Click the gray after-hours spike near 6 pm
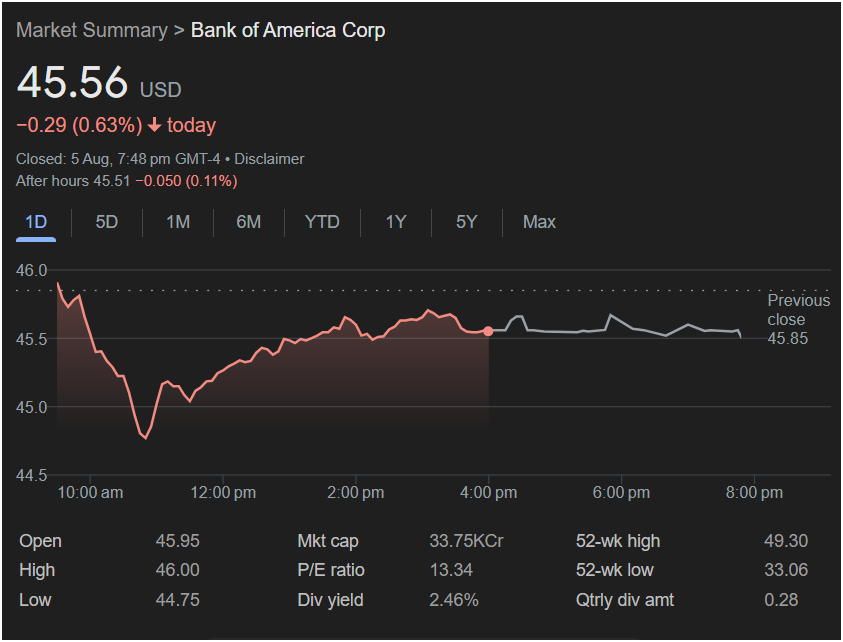Viewport: 843px width, 642px height. coord(610,315)
